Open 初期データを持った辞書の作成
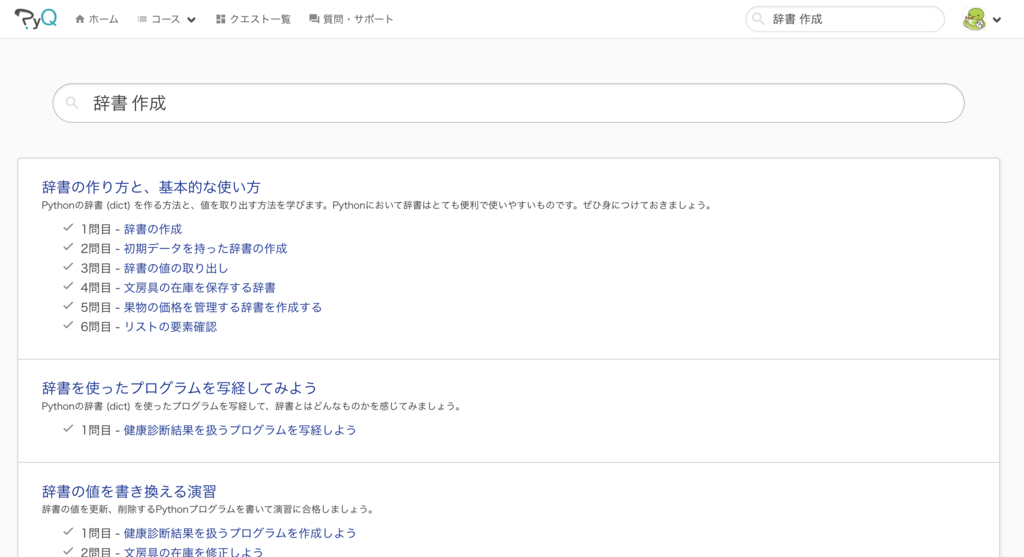1024x557 pixels. tap(205, 249)
